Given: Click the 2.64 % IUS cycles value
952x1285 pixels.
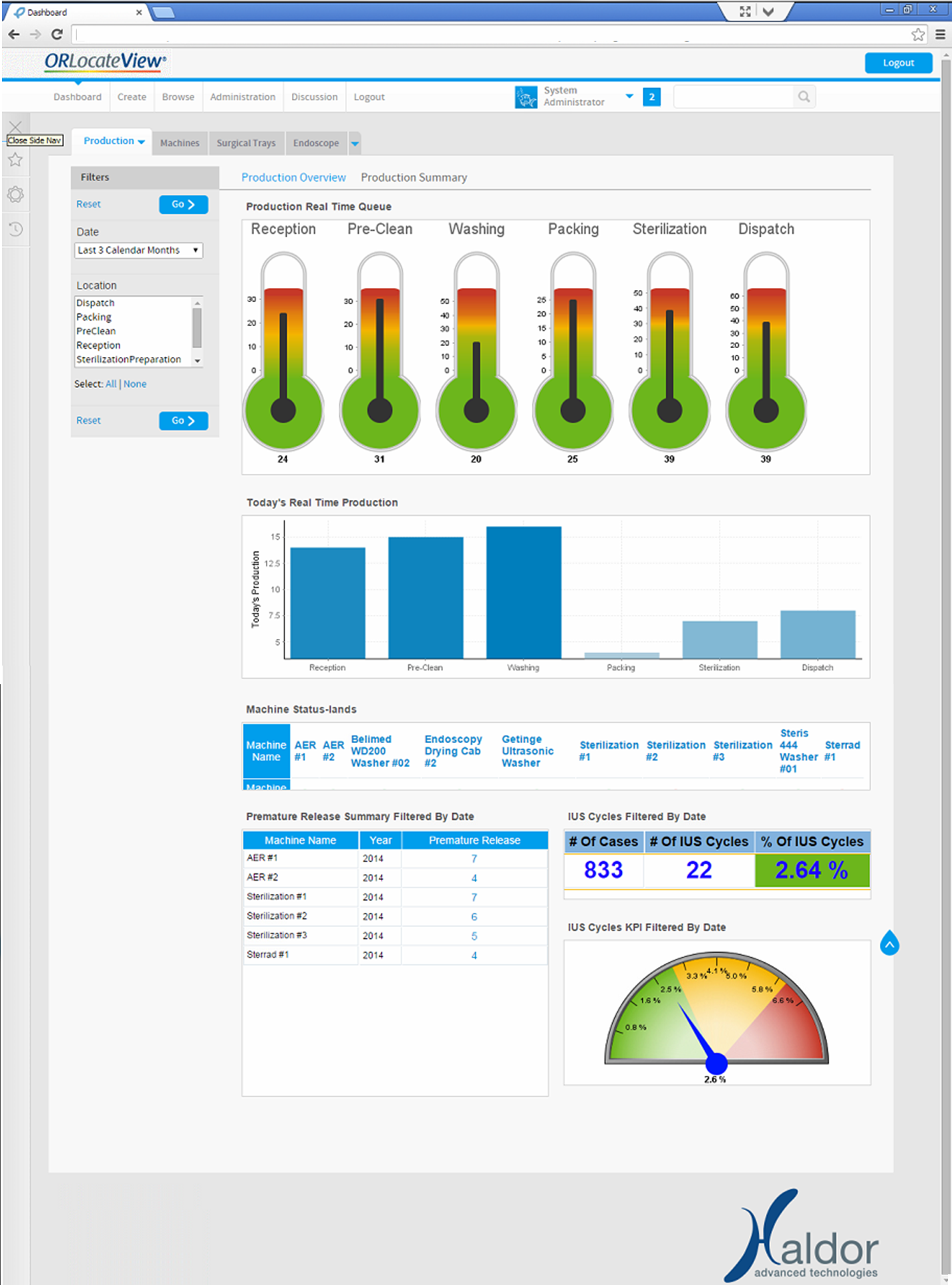Looking at the screenshot, I should click(x=812, y=870).
